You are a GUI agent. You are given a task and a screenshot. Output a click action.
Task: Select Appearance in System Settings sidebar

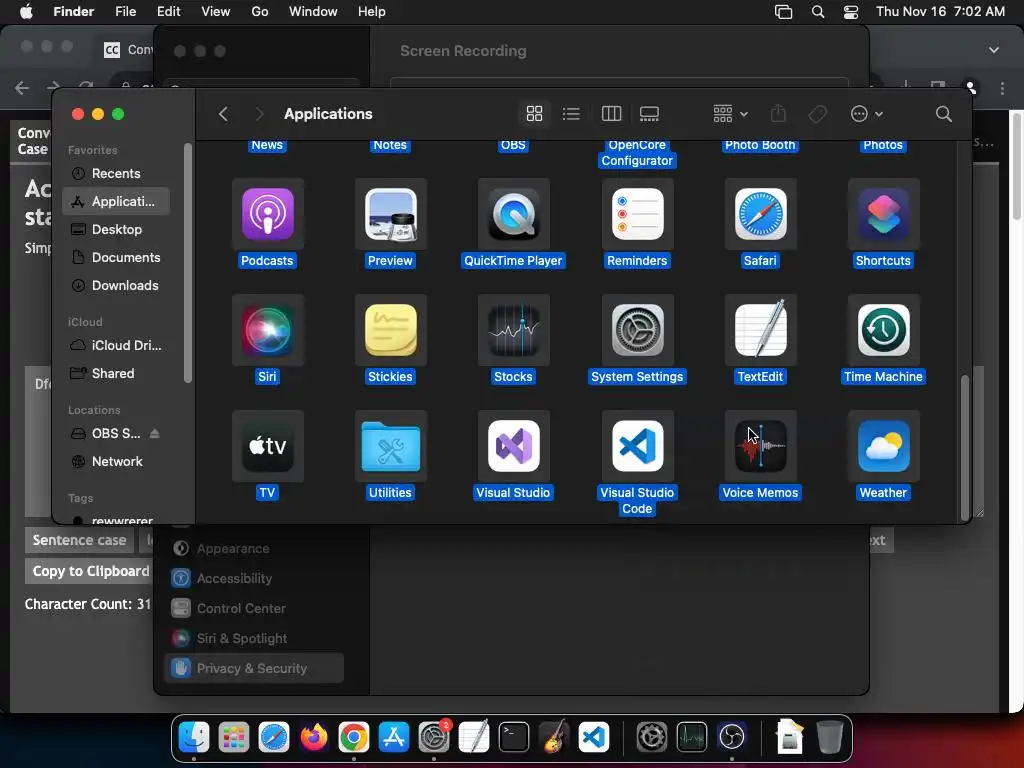254,549
